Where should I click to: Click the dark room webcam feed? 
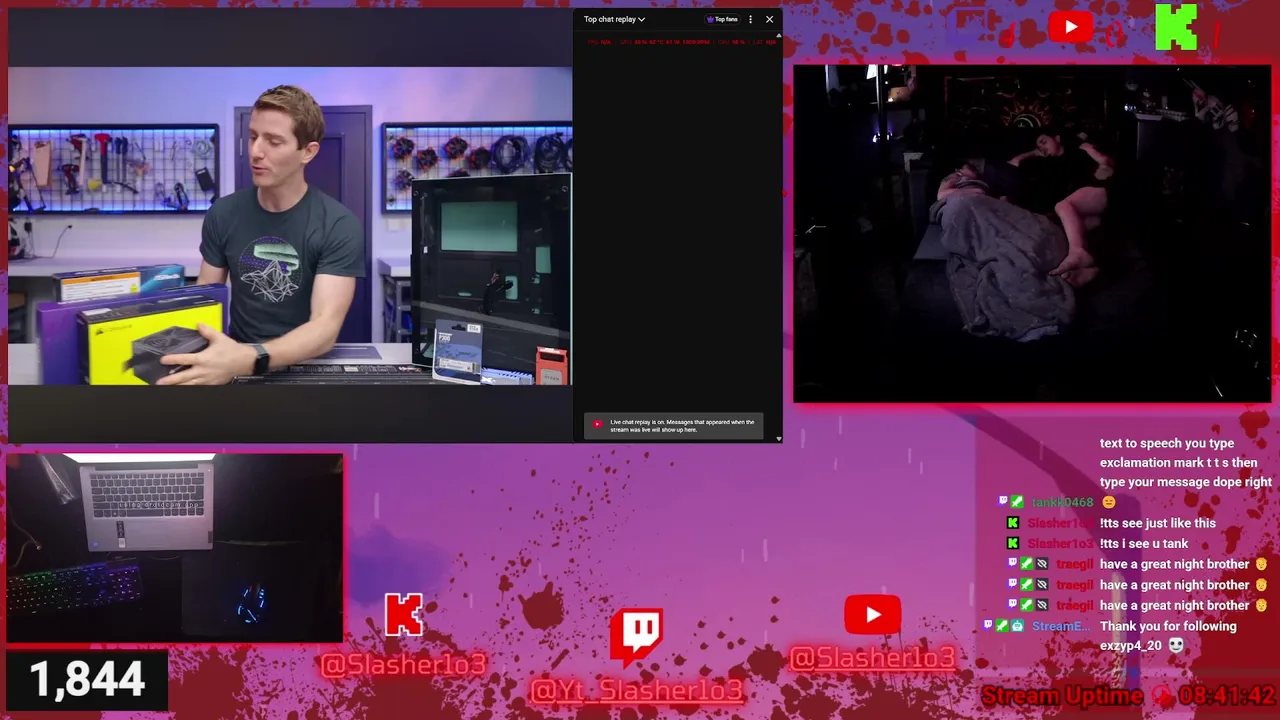(1032, 233)
